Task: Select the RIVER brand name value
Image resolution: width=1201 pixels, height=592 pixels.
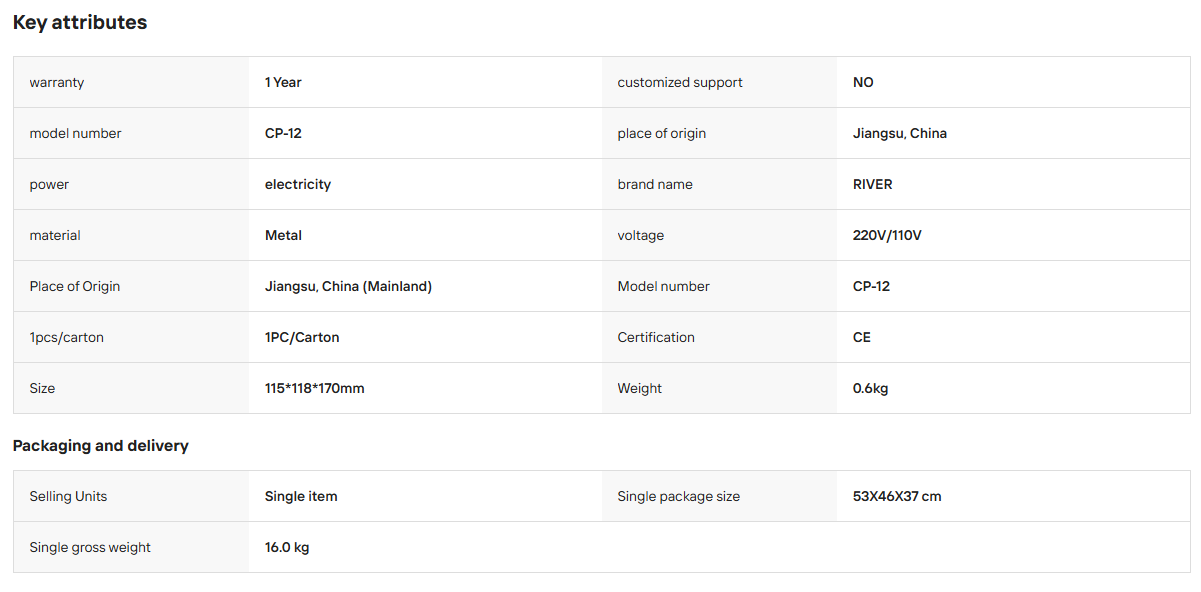Action: point(873,184)
